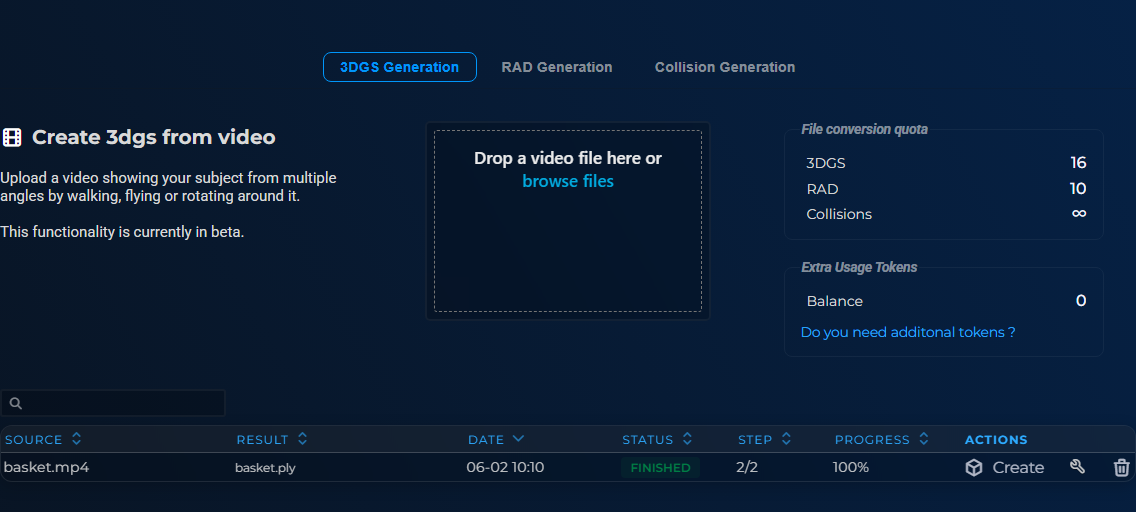This screenshot has height=512, width=1136.
Task: Click the step value 2/2
Action: (x=747, y=468)
